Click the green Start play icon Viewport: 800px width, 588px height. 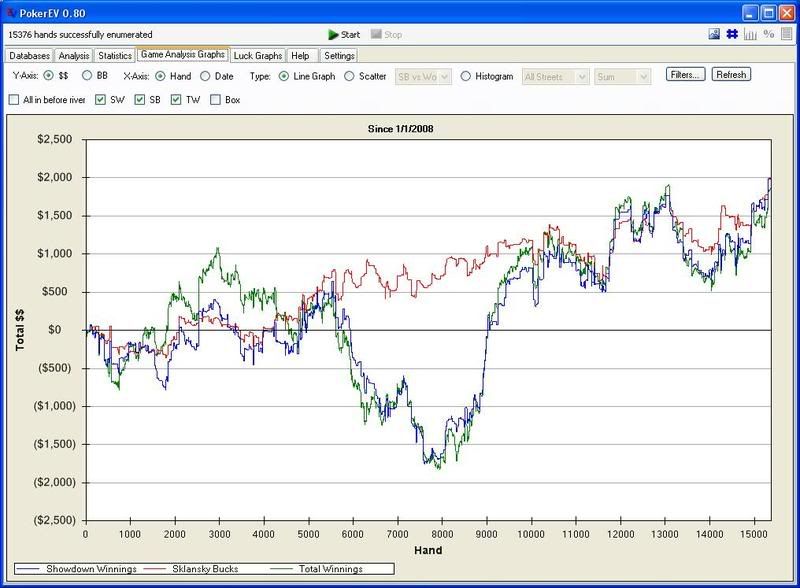coord(333,34)
